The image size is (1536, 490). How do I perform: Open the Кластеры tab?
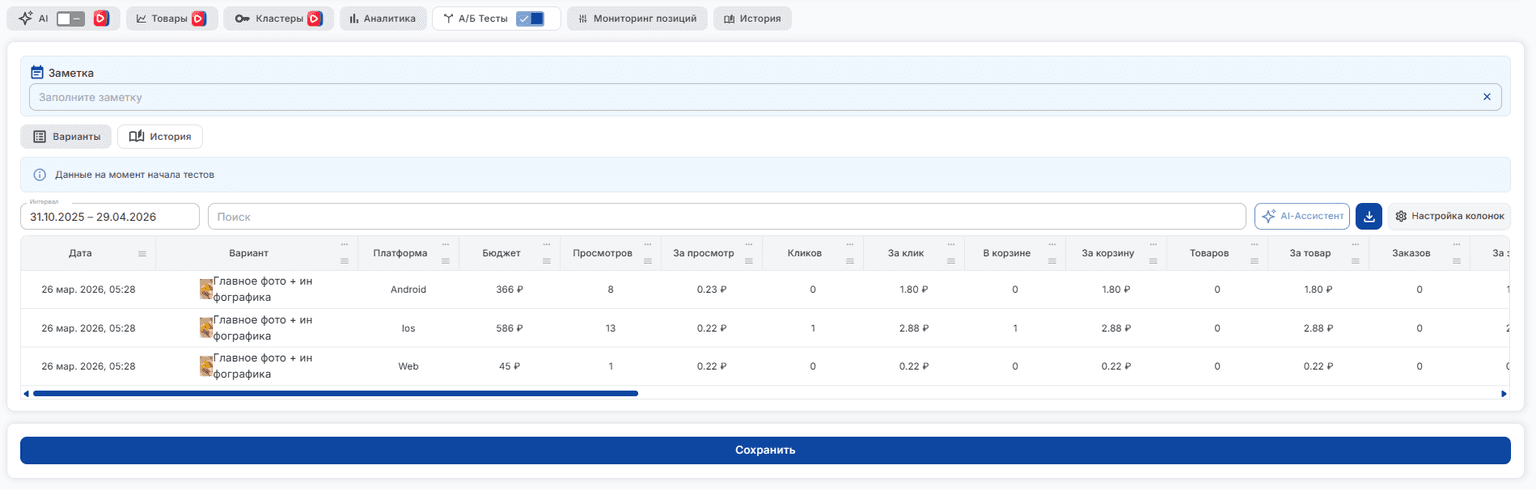(x=278, y=18)
